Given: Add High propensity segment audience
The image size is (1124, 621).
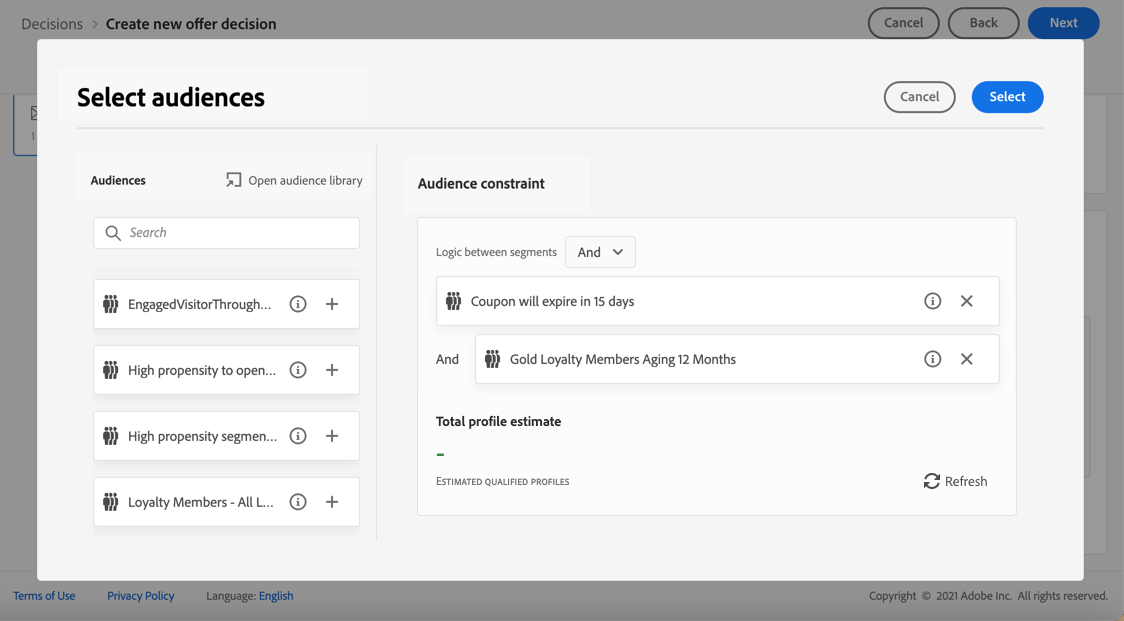Looking at the screenshot, I should click(332, 436).
